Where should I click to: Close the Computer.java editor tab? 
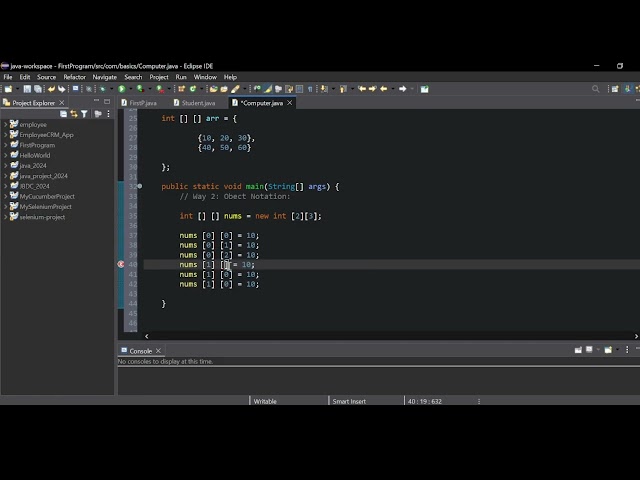tap(289, 103)
